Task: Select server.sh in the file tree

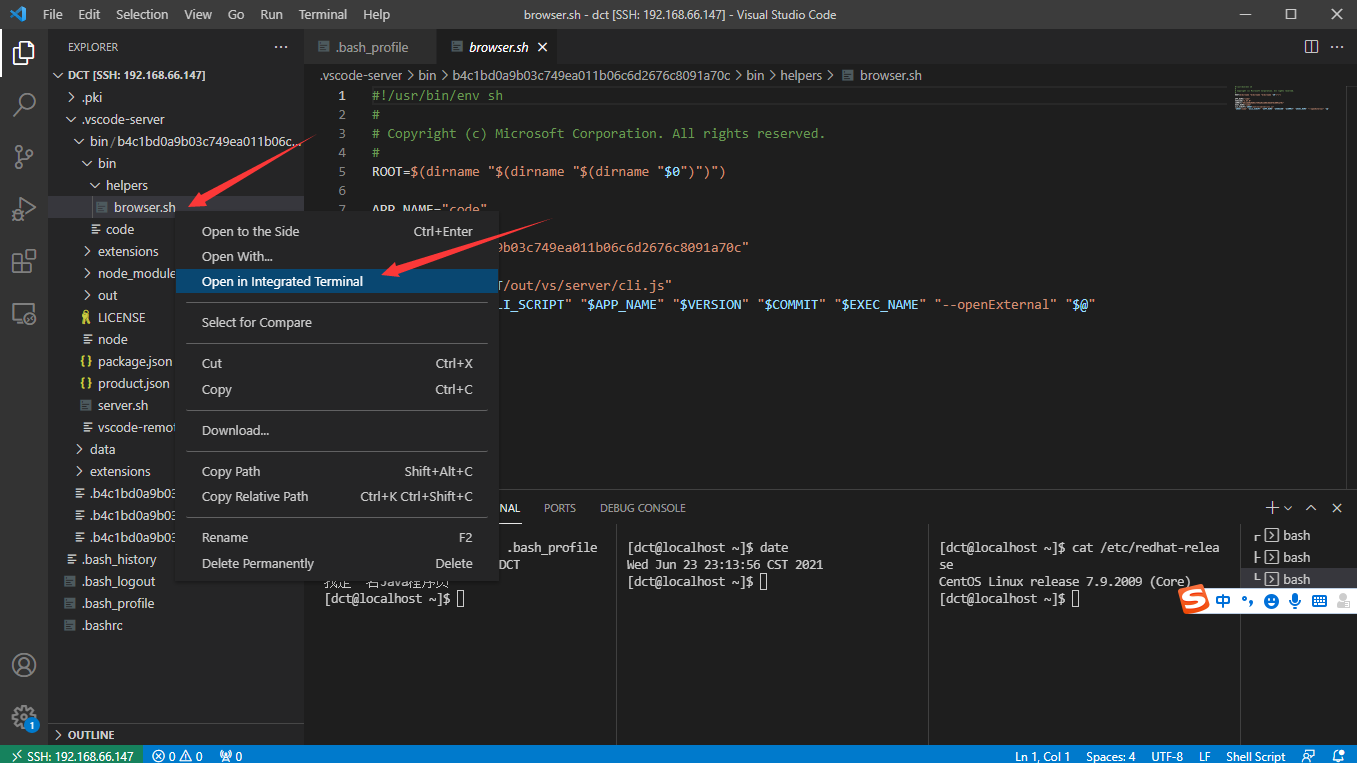Action: (x=123, y=405)
